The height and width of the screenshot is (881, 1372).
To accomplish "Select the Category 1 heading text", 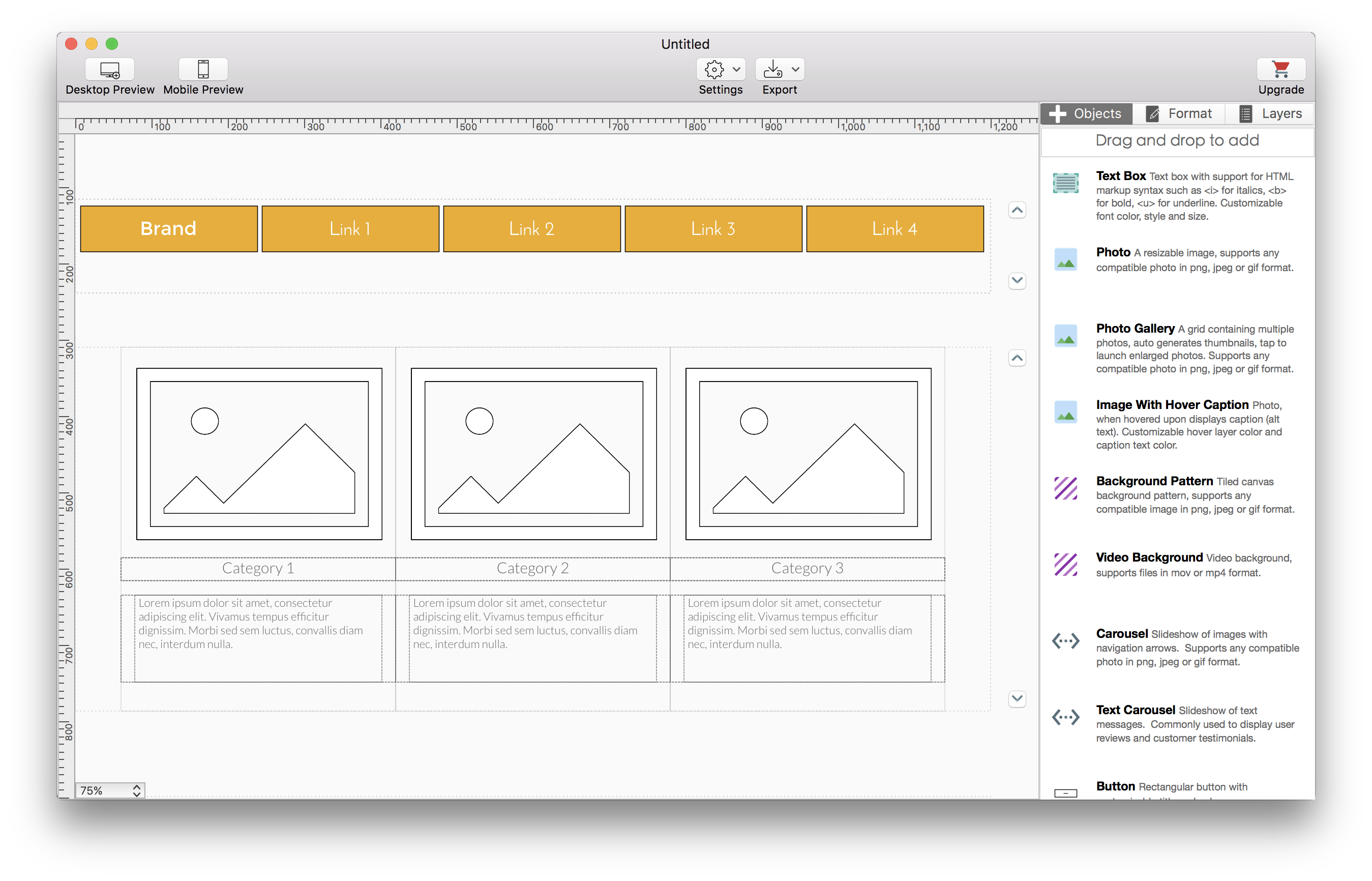I will 258,569.
